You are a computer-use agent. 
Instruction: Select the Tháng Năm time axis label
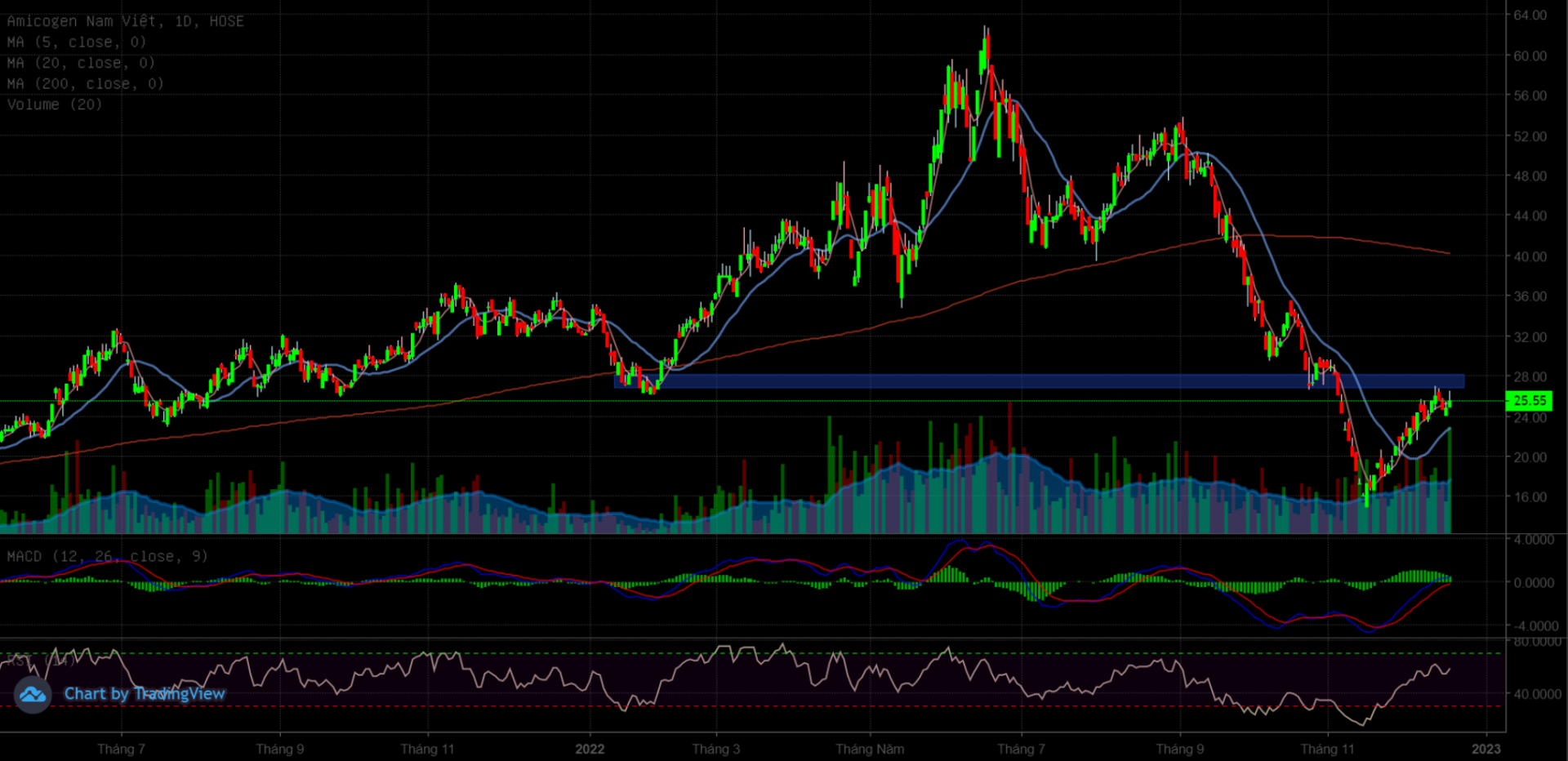[870, 749]
